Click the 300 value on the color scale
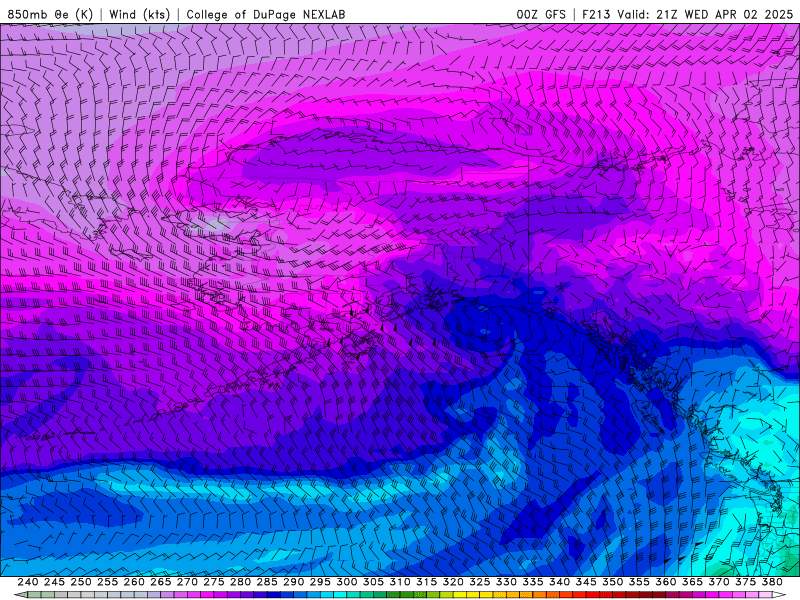The image size is (800, 600). point(347,582)
